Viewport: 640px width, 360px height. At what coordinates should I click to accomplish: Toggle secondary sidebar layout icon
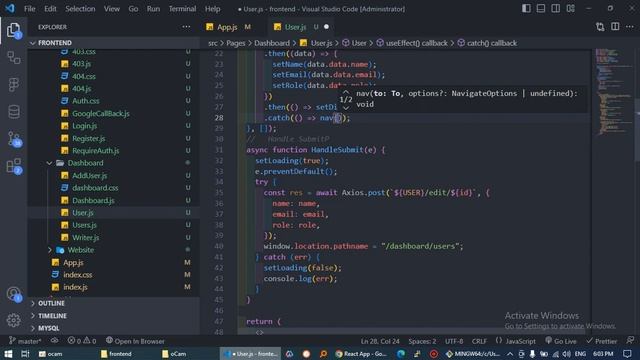coord(556,9)
